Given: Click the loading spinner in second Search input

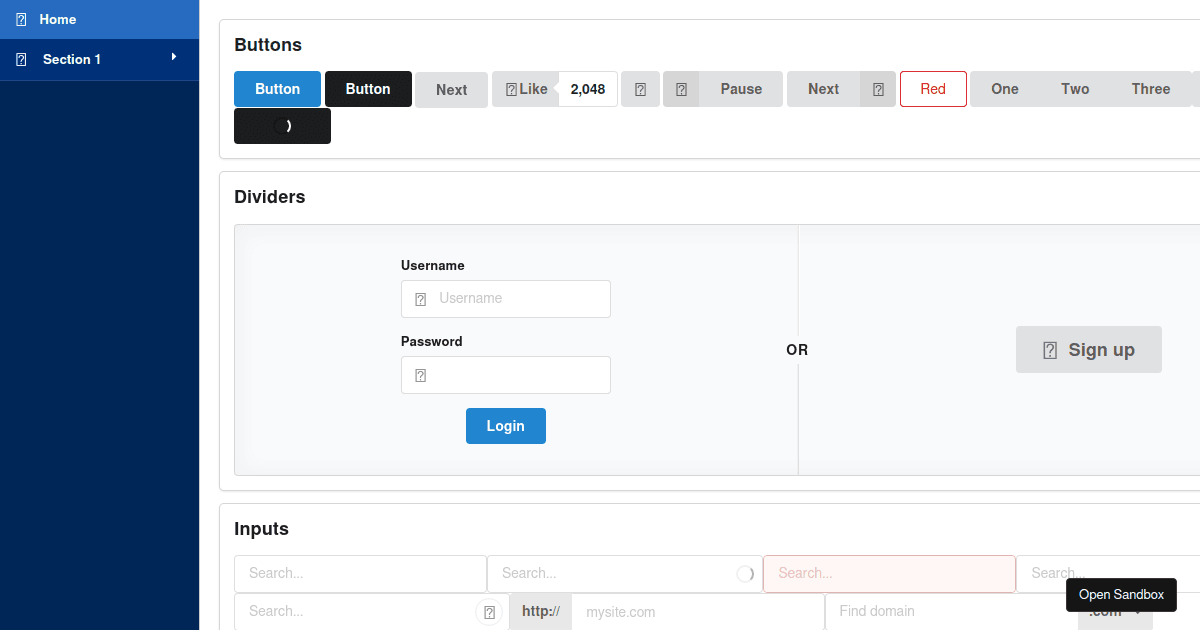Looking at the screenshot, I should (x=745, y=574).
